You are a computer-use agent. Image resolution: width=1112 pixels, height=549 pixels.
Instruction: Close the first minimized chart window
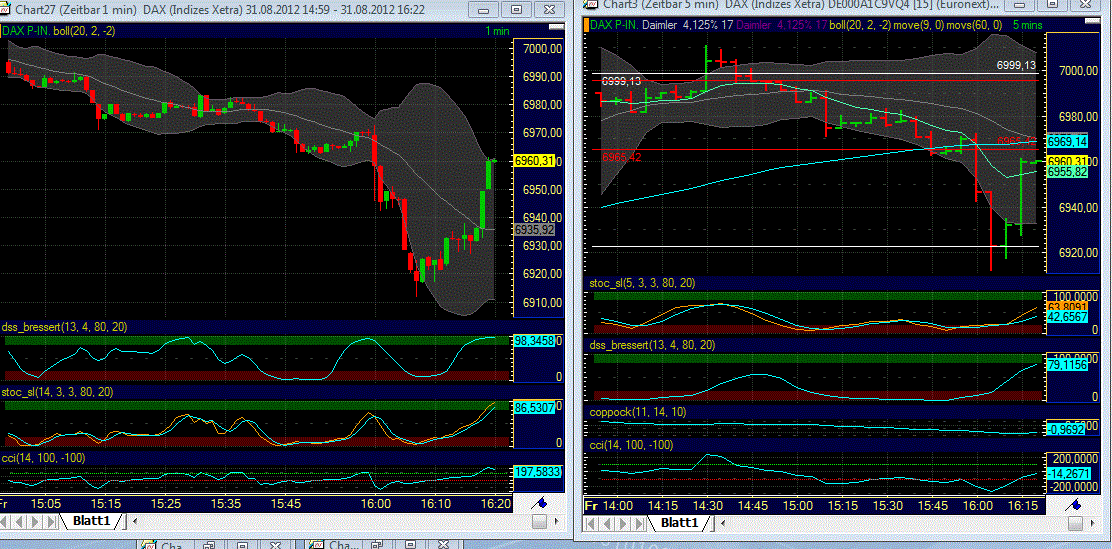coord(274,545)
